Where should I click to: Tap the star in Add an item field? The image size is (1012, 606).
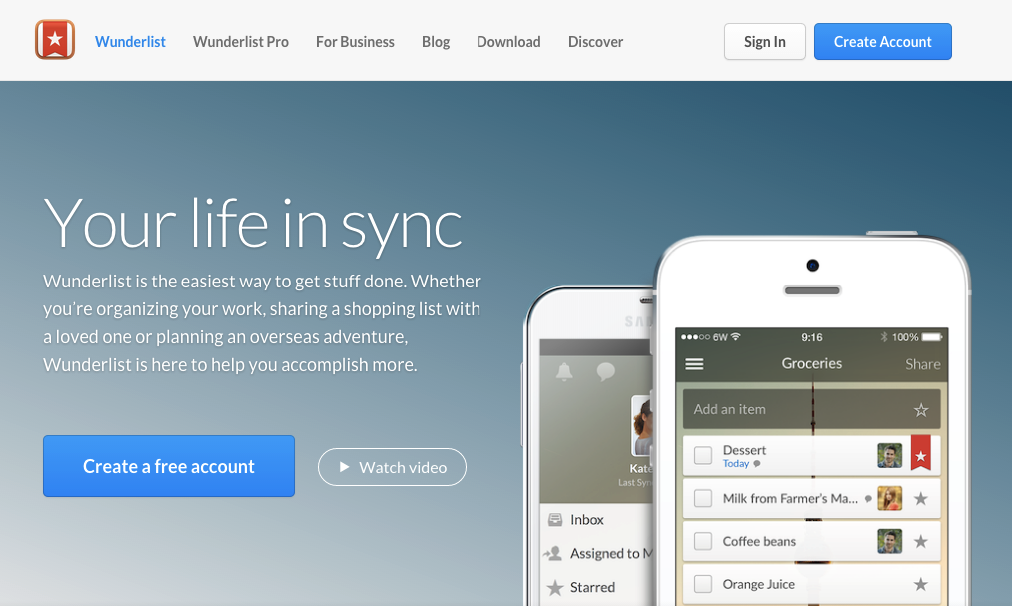click(x=921, y=410)
